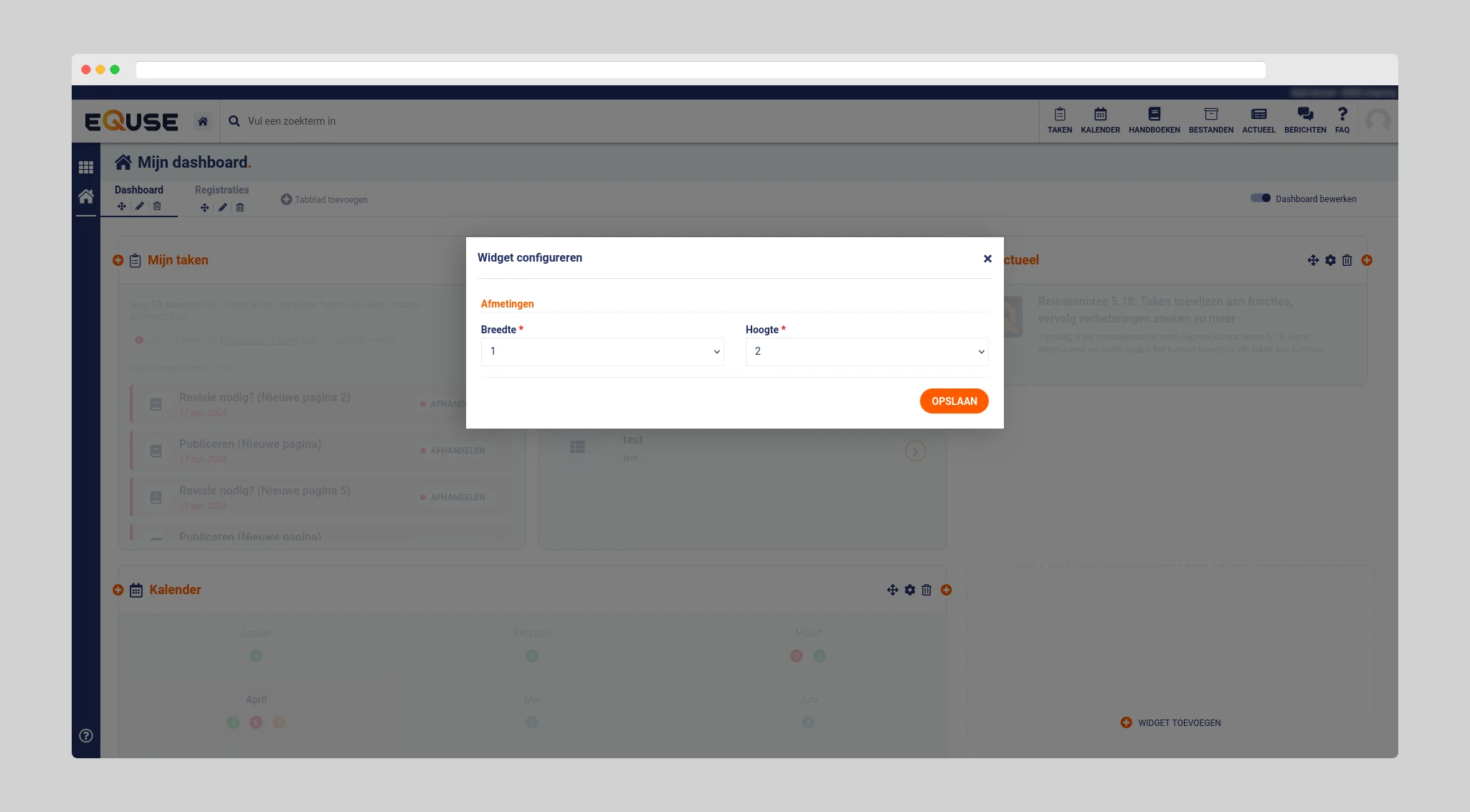Open the Breedte dropdown

(602, 351)
